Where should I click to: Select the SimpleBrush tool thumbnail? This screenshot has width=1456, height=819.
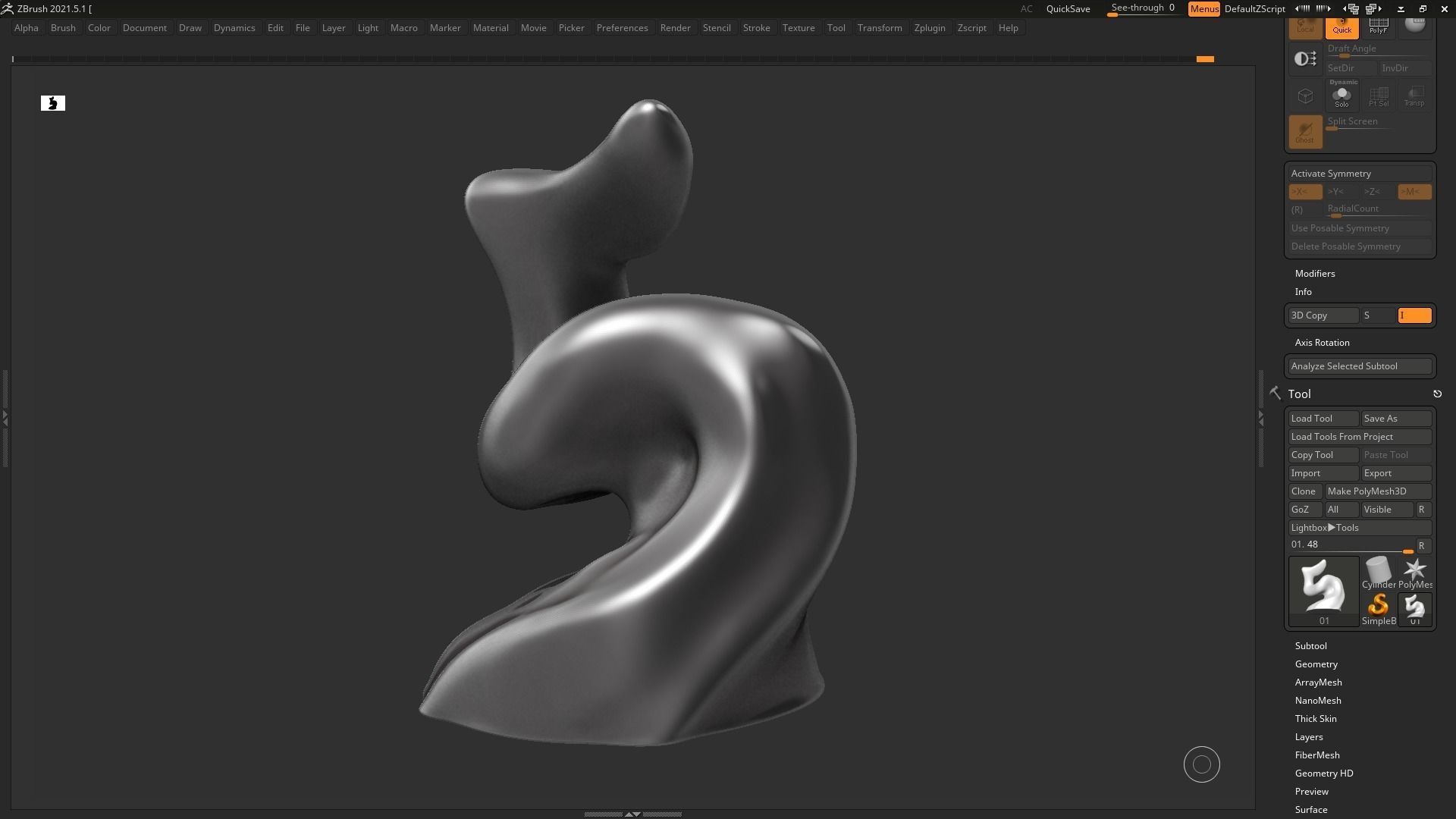point(1378,609)
